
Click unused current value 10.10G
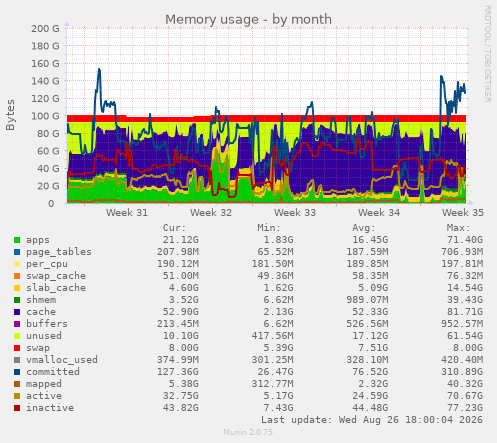pyautogui.click(x=181, y=336)
